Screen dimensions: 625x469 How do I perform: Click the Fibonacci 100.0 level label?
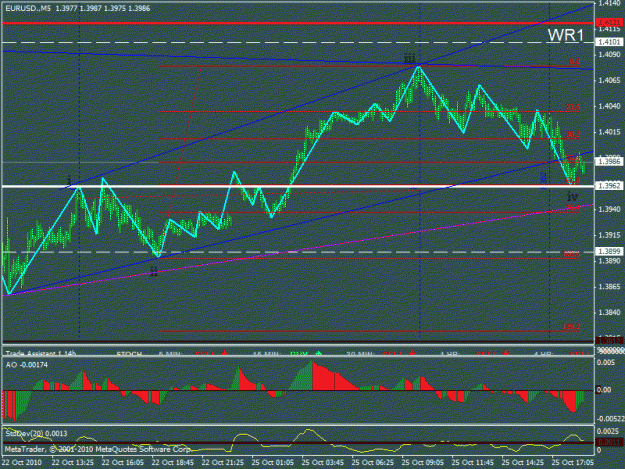571,254
